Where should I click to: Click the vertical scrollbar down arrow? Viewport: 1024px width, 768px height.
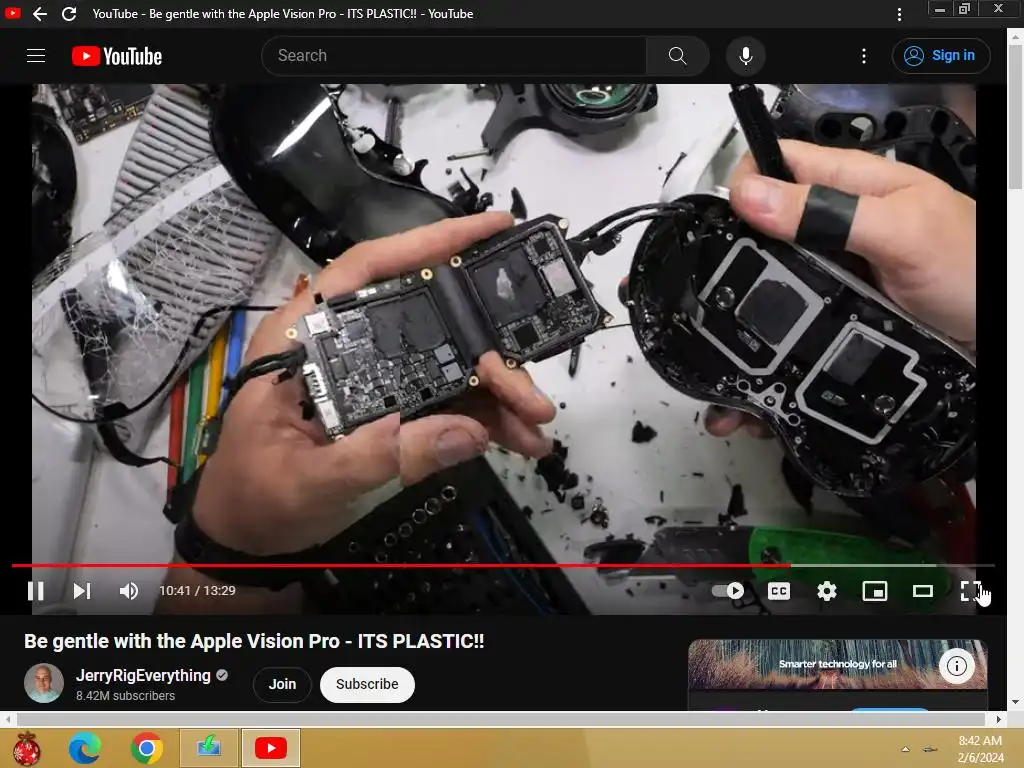tap(1016, 703)
